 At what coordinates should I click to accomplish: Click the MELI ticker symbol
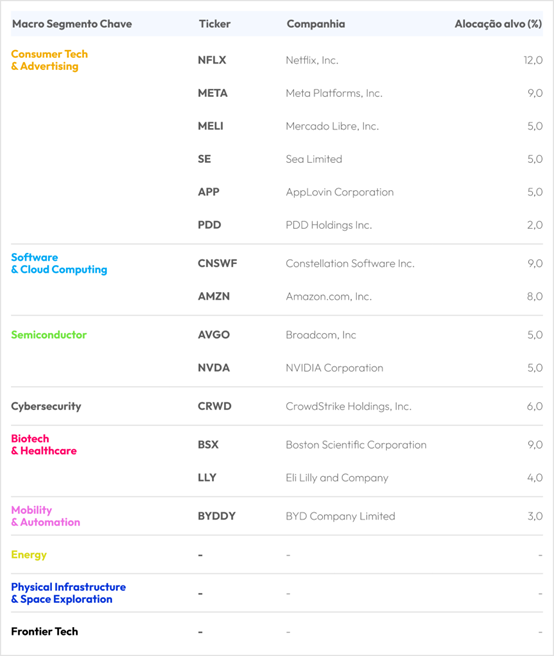click(x=210, y=126)
